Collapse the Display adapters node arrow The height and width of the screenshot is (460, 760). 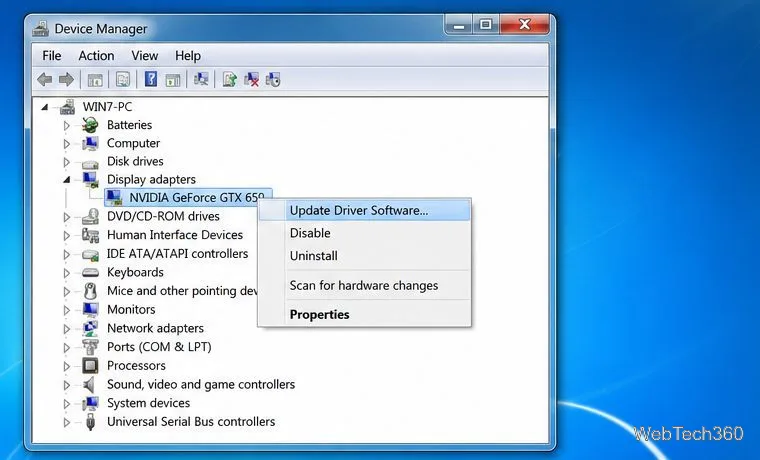[67, 180]
